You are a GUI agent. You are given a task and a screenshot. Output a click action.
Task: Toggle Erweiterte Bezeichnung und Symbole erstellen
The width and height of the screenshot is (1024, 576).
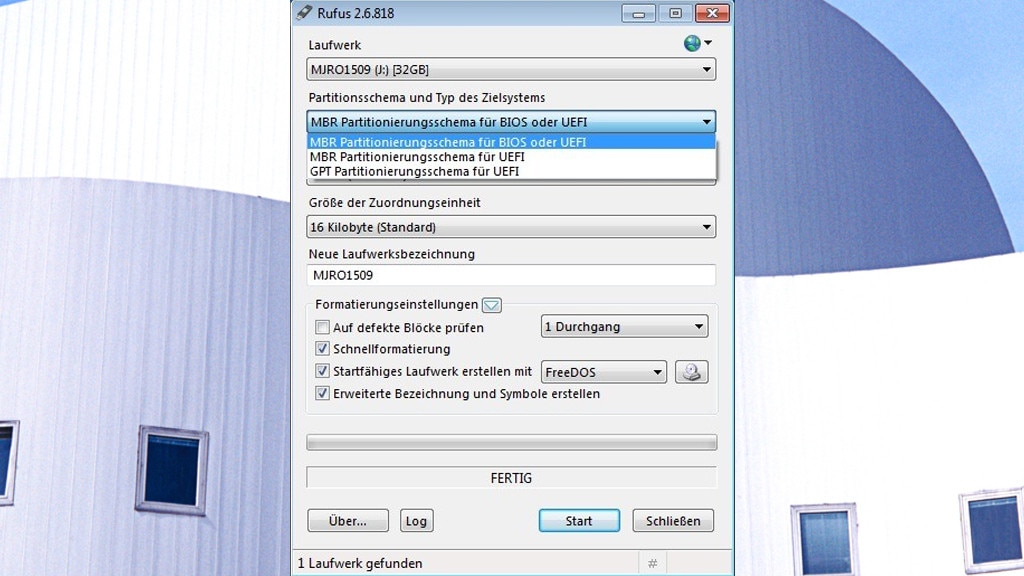322,393
